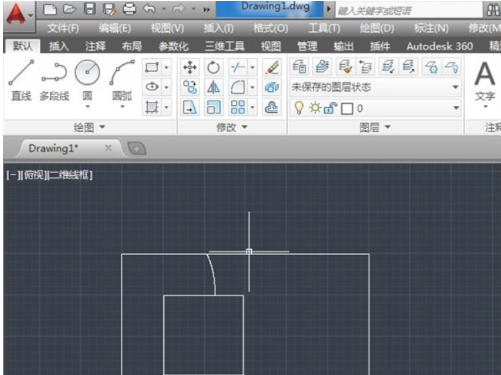Activate the rectangular Array tool

[237, 108]
